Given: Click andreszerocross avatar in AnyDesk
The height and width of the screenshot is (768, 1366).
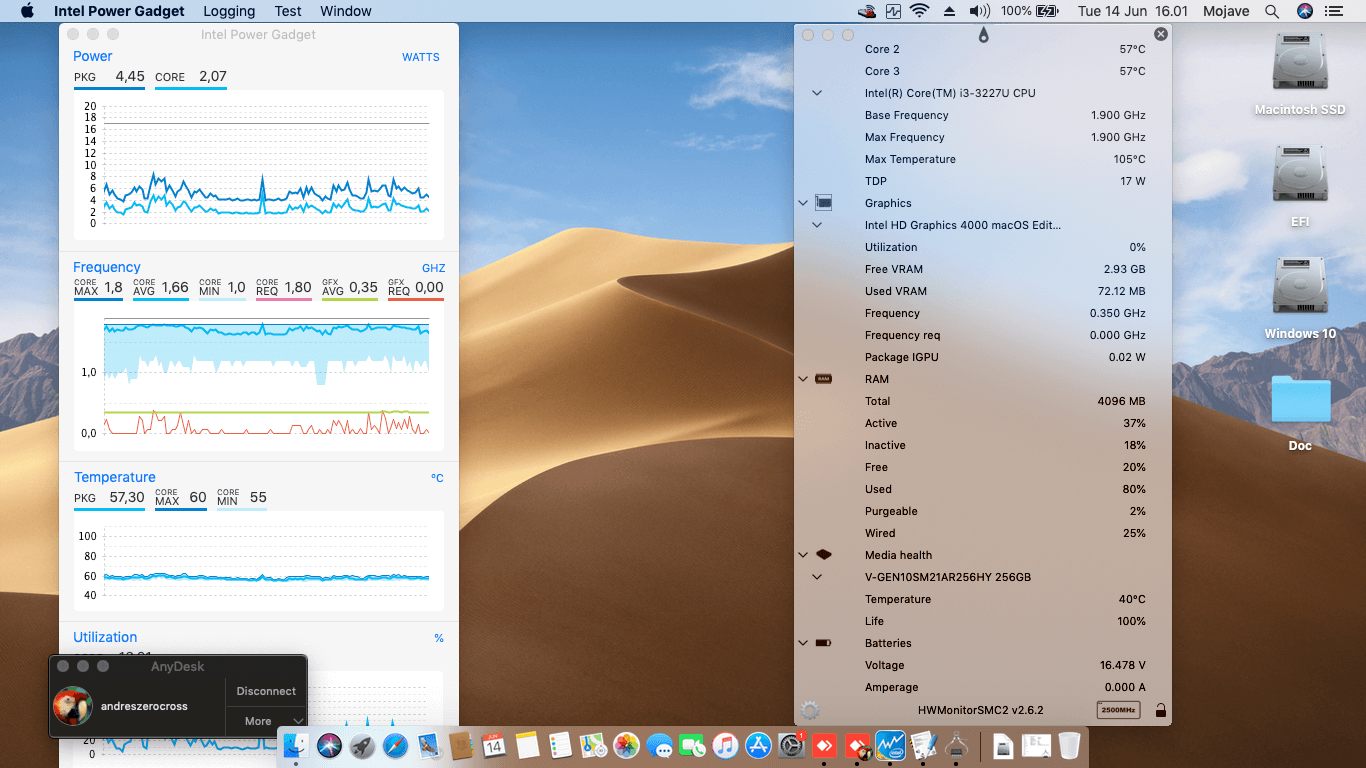Looking at the screenshot, I should [x=72, y=706].
